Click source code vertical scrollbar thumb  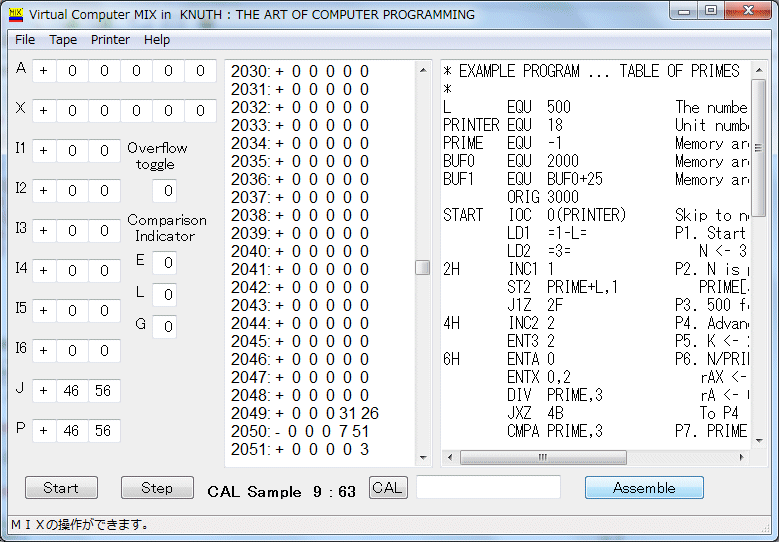click(759, 148)
